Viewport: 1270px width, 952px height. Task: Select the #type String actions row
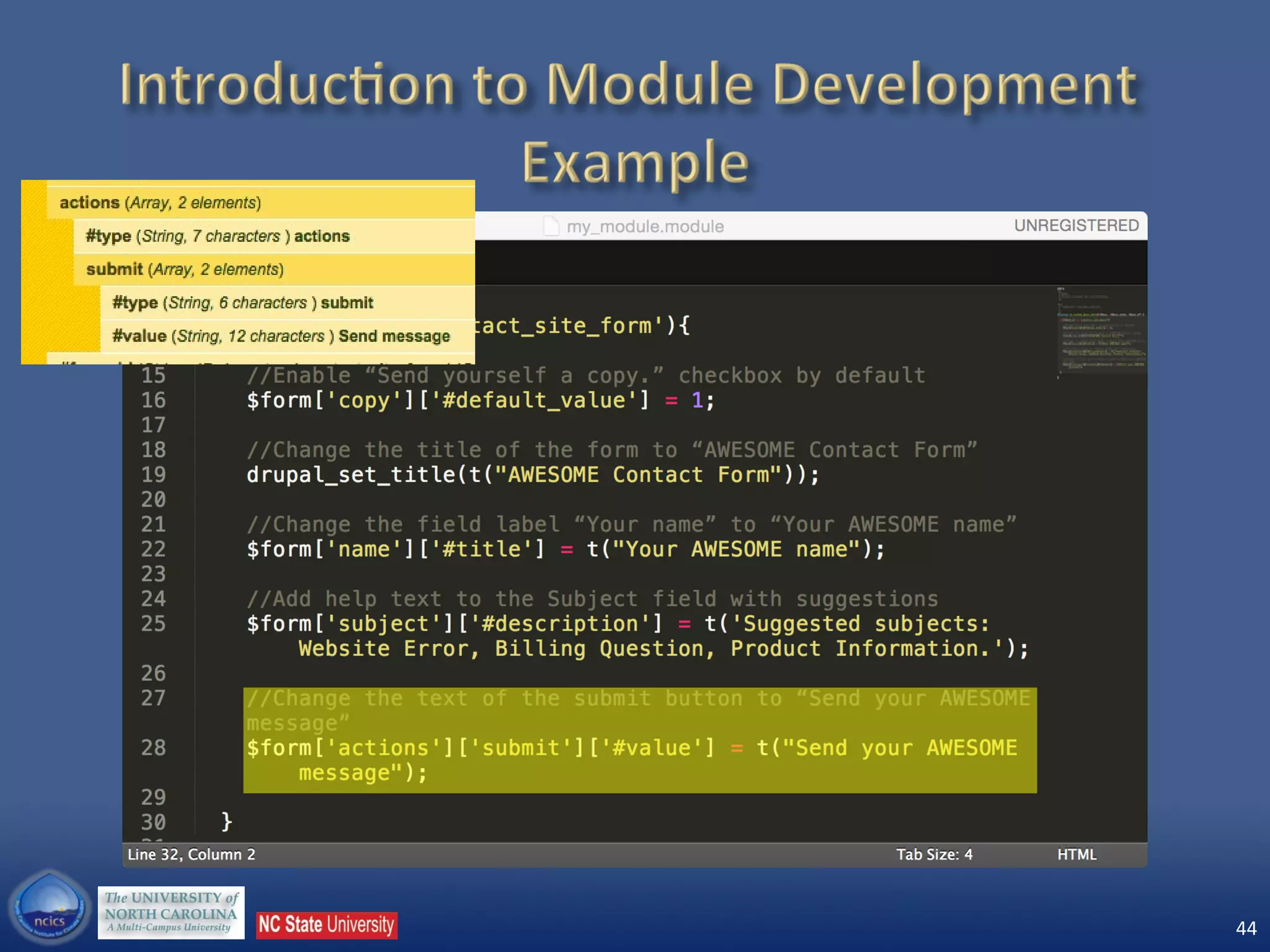[x=218, y=236]
